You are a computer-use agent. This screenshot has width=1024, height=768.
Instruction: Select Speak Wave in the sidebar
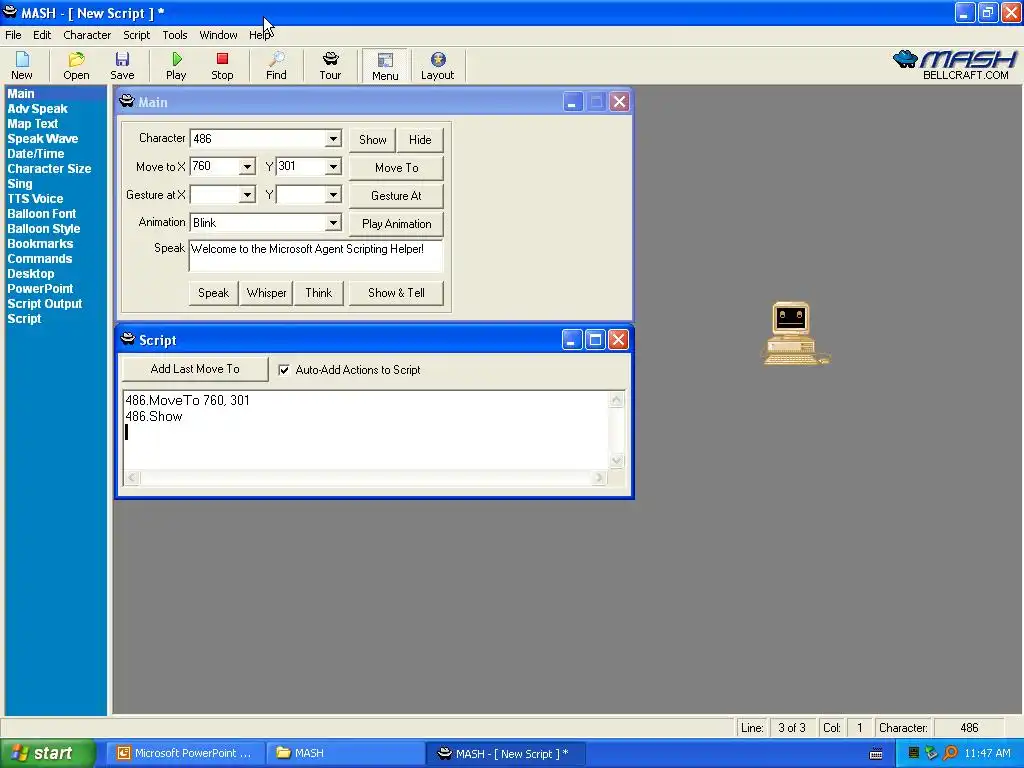[x=42, y=139]
